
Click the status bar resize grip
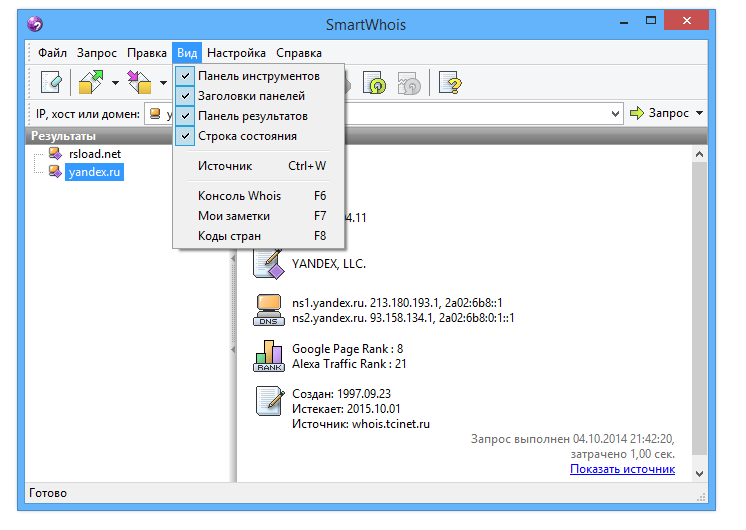point(701,497)
